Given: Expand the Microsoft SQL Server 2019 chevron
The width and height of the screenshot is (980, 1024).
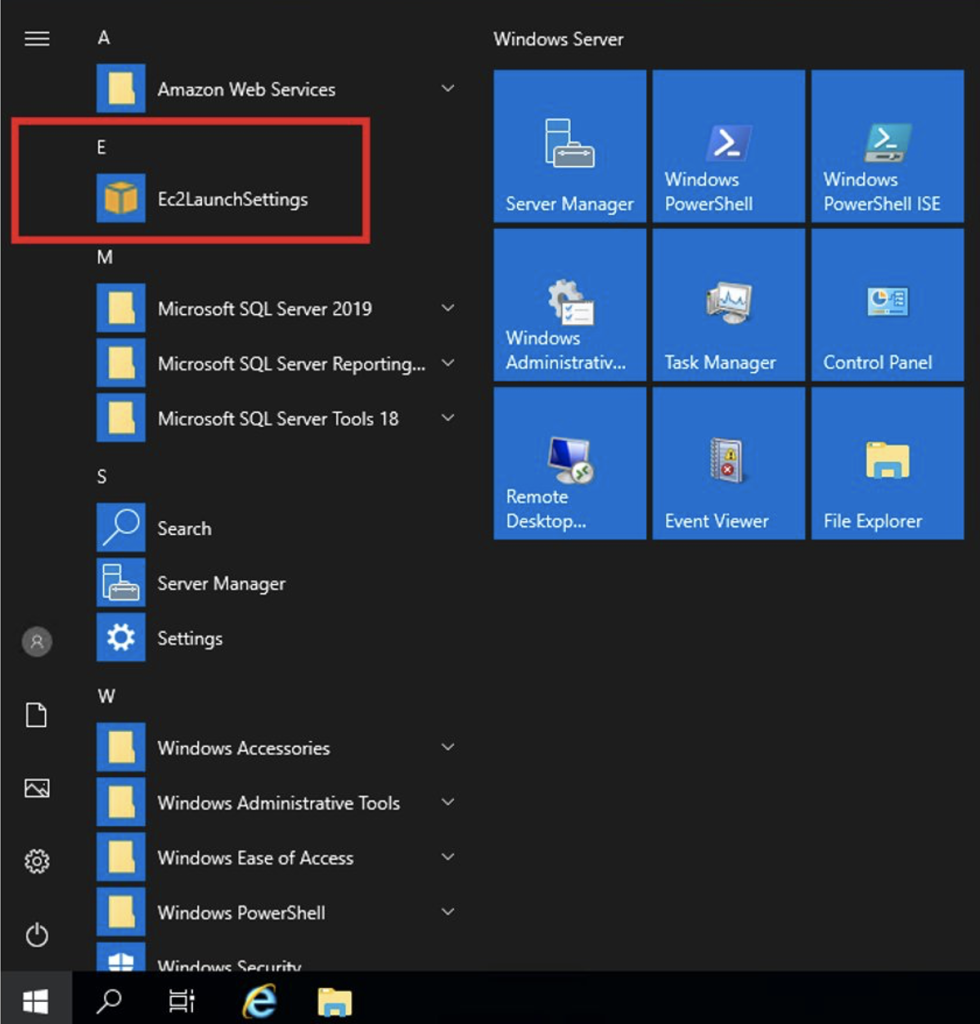Looking at the screenshot, I should point(448,308).
